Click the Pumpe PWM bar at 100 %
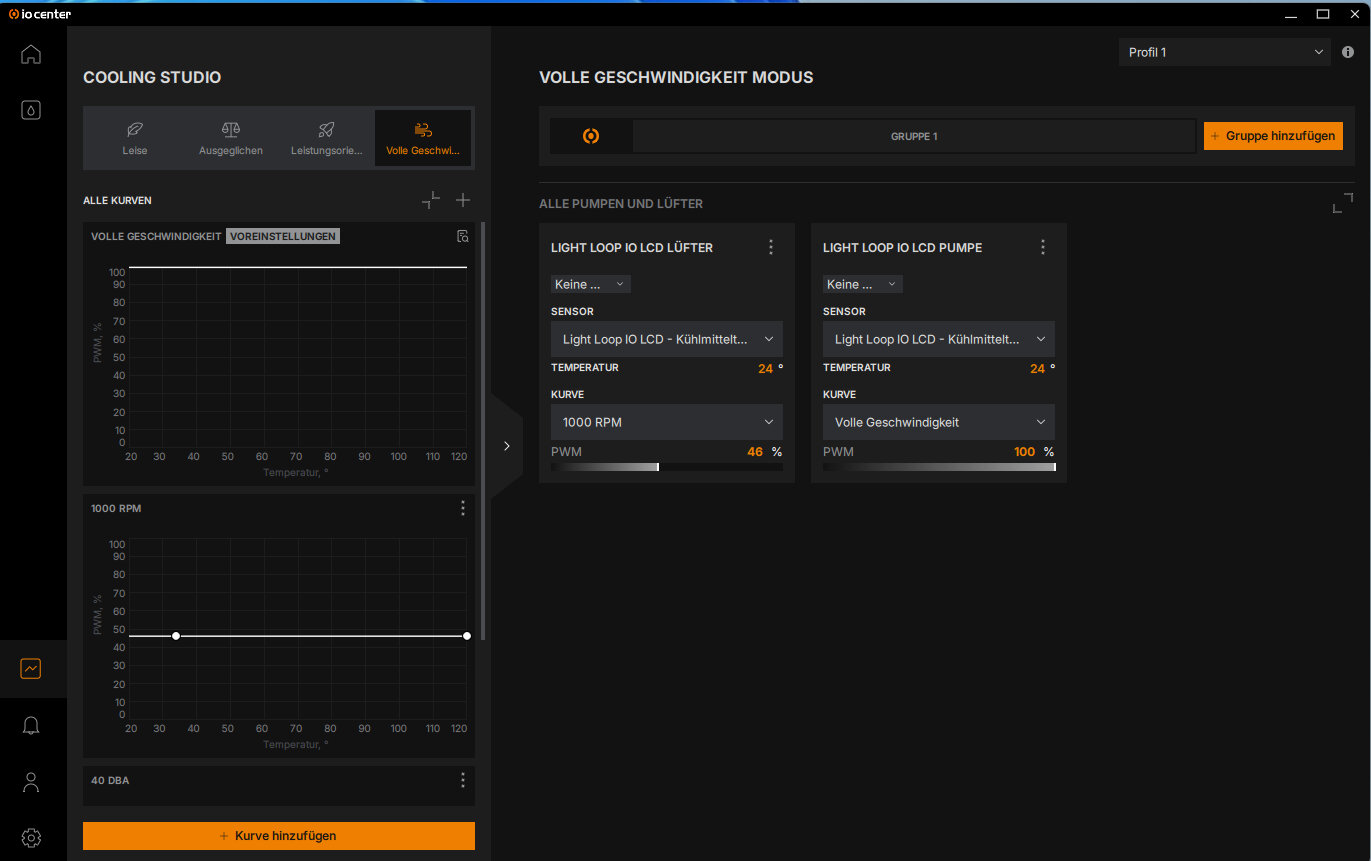 (939, 467)
